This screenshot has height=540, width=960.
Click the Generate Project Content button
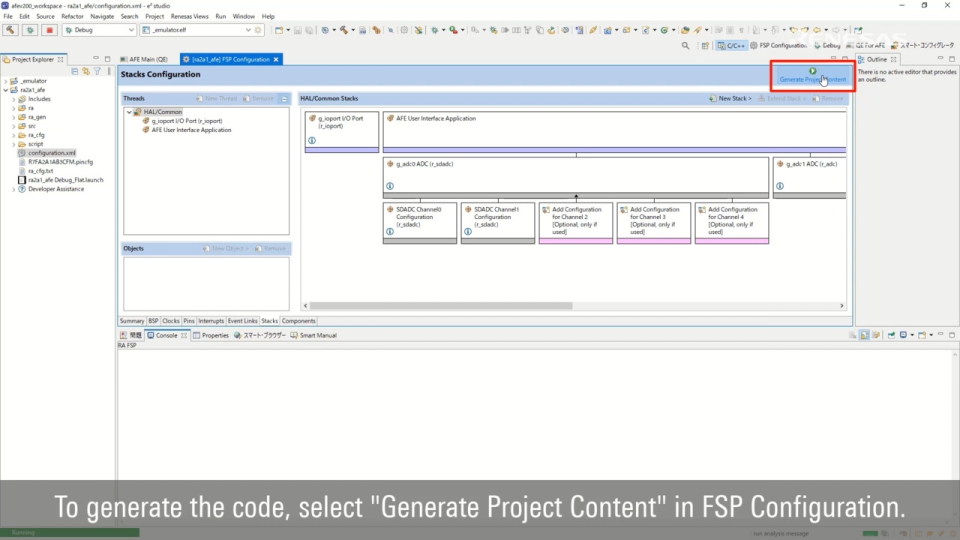pos(812,76)
